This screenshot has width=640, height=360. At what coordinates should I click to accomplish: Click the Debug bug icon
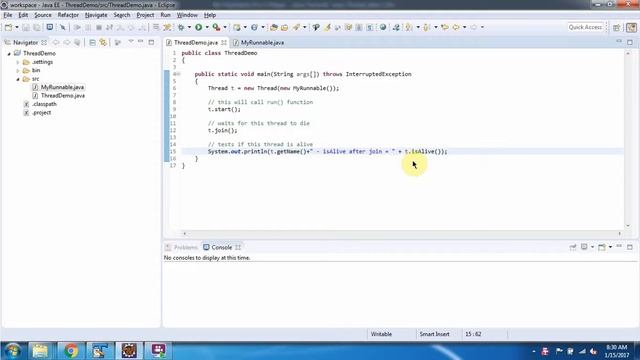click(x=181, y=27)
